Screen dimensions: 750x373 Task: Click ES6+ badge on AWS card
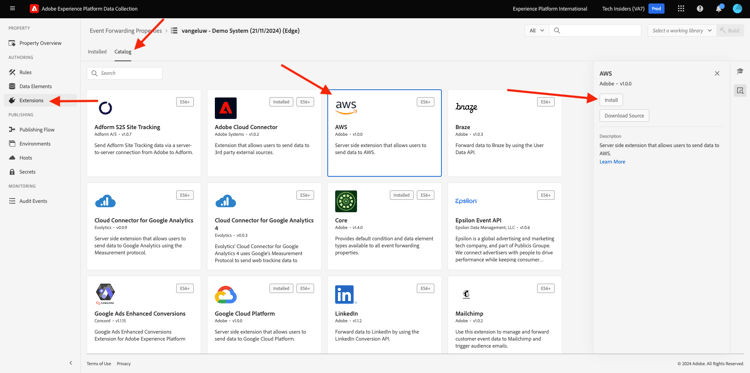(x=426, y=102)
